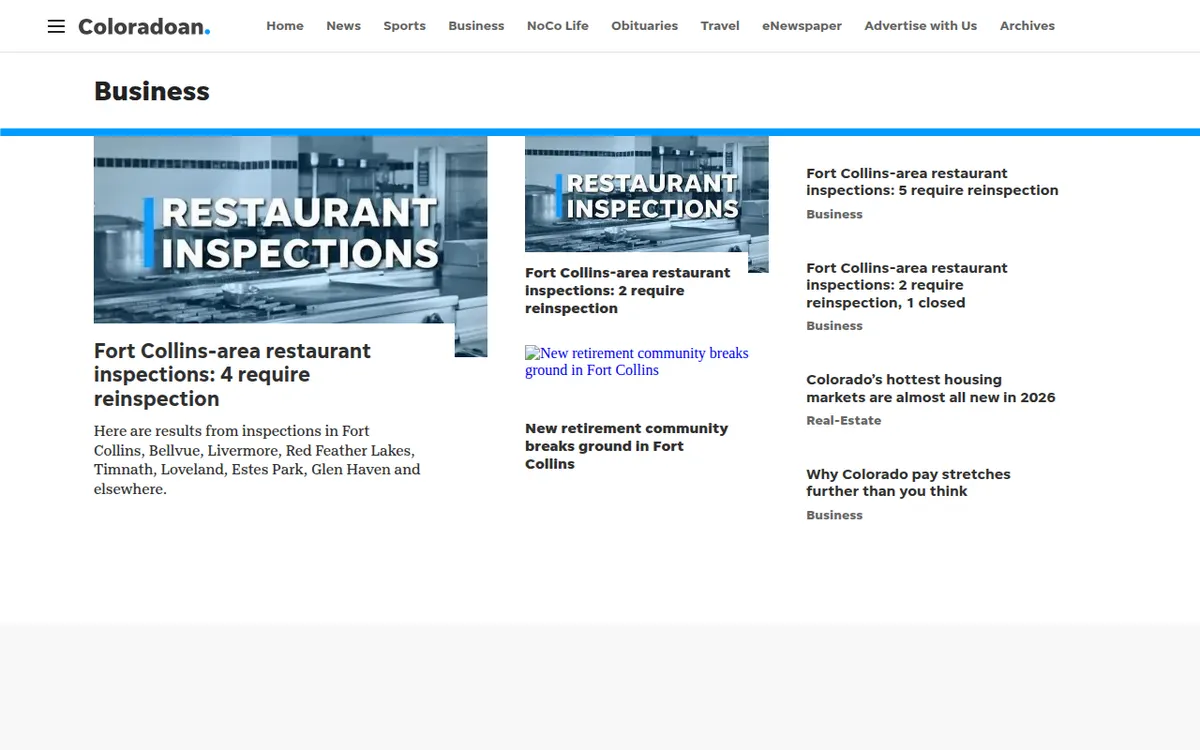1200x750 pixels.
Task: Open the Travel section
Action: tap(720, 26)
